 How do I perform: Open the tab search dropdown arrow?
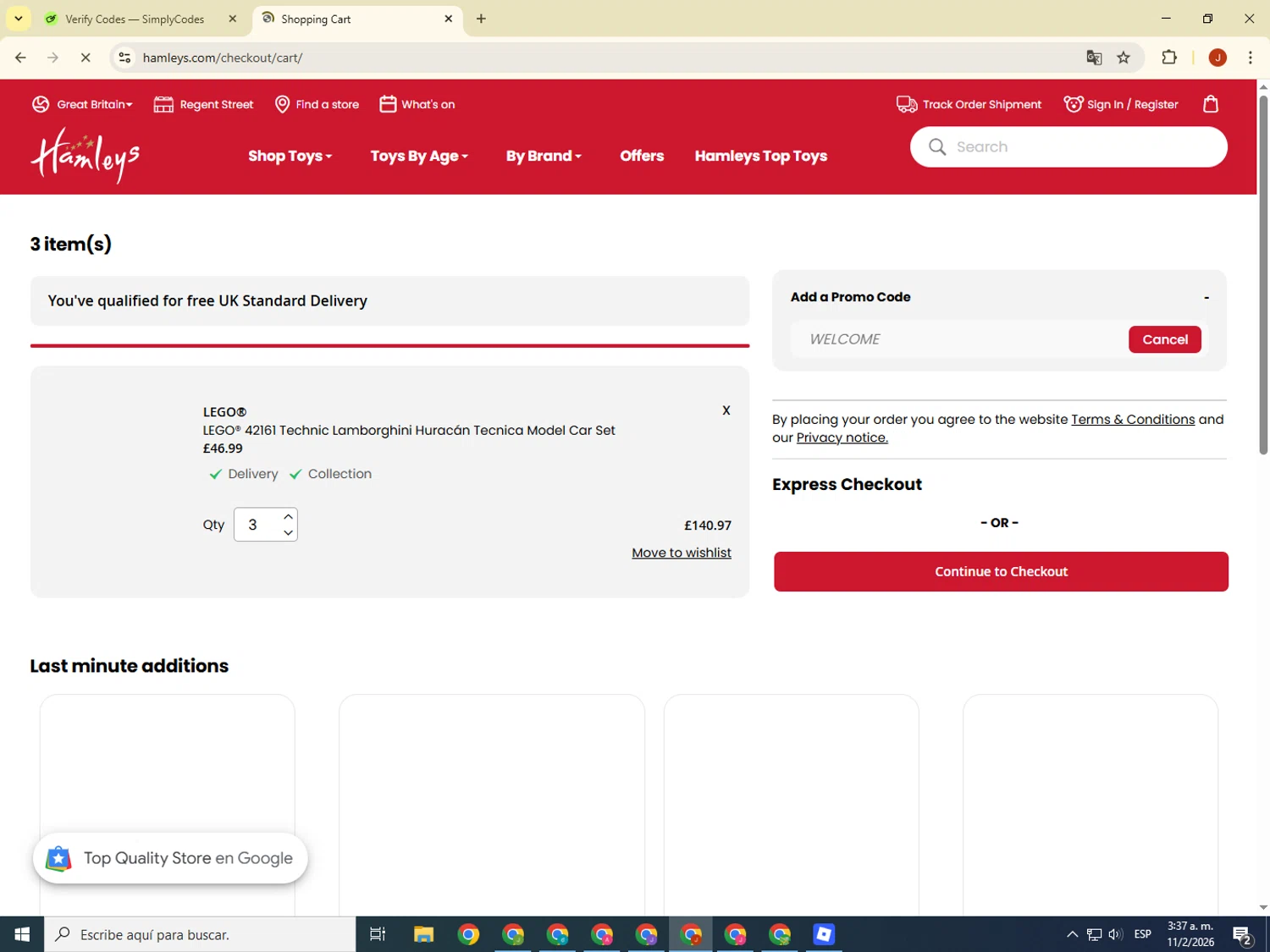(19, 19)
